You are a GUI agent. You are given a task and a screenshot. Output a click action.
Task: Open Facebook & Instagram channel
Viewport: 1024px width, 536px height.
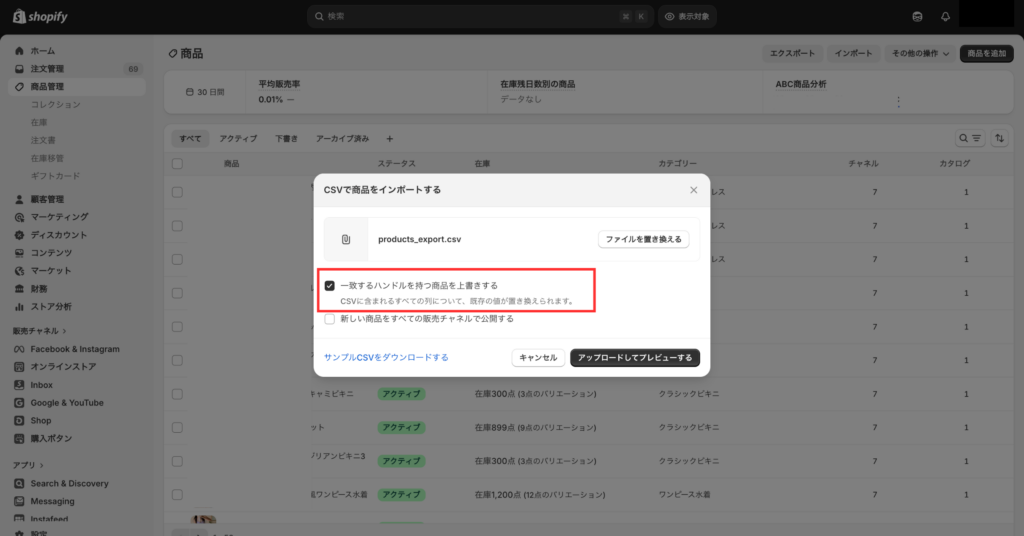[76, 349]
